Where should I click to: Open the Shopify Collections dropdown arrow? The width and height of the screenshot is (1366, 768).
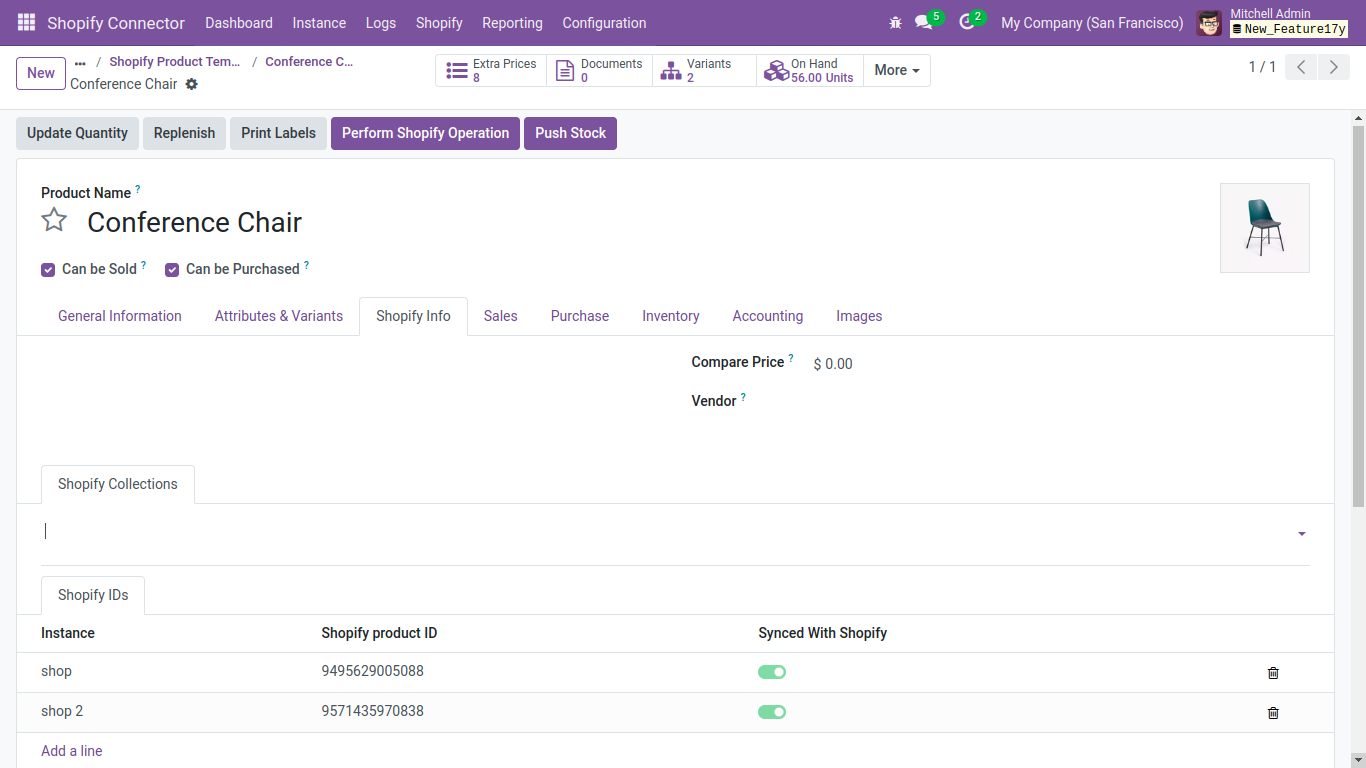tap(1301, 534)
